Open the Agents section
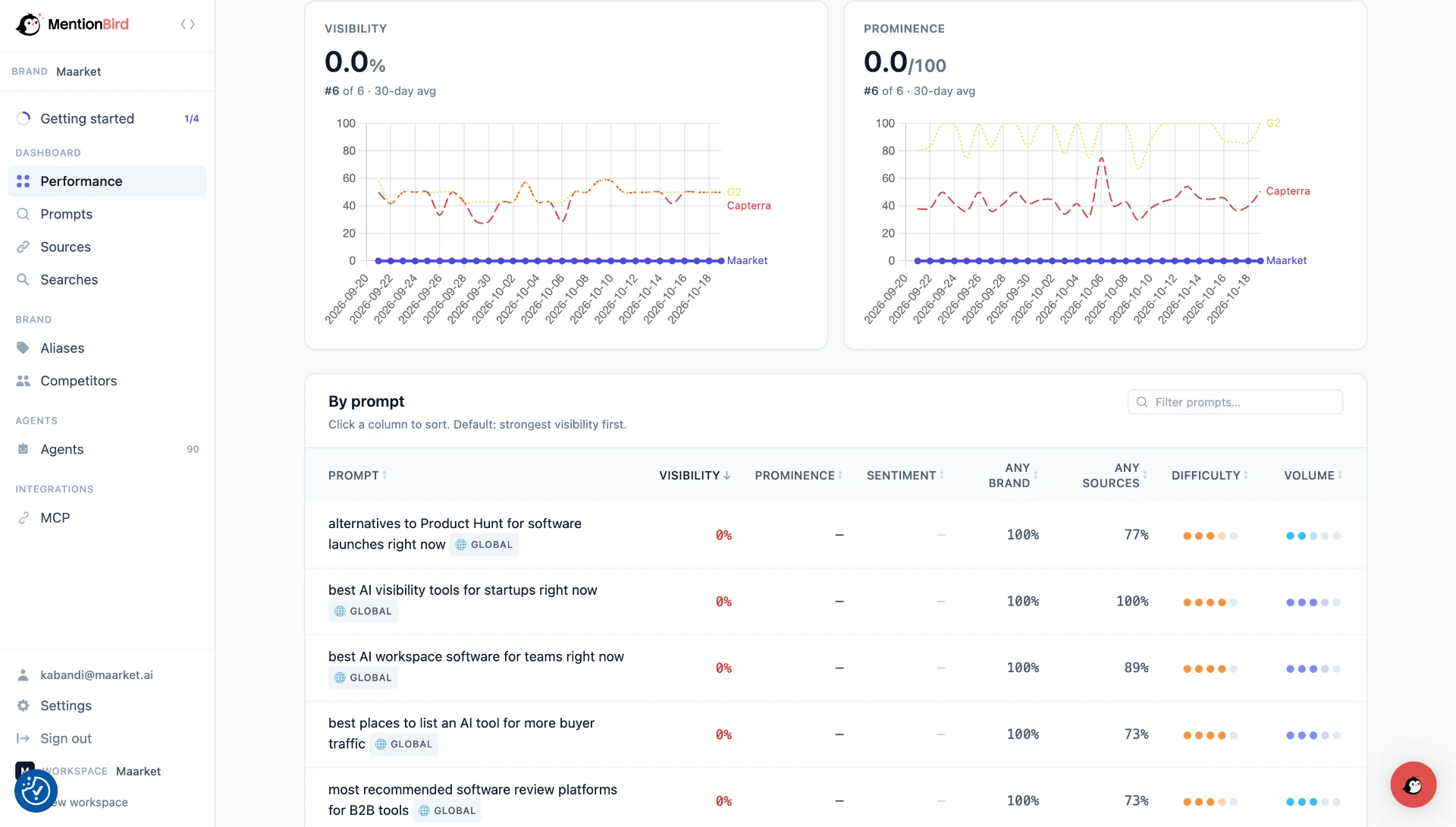The image size is (1456, 827). click(107, 449)
